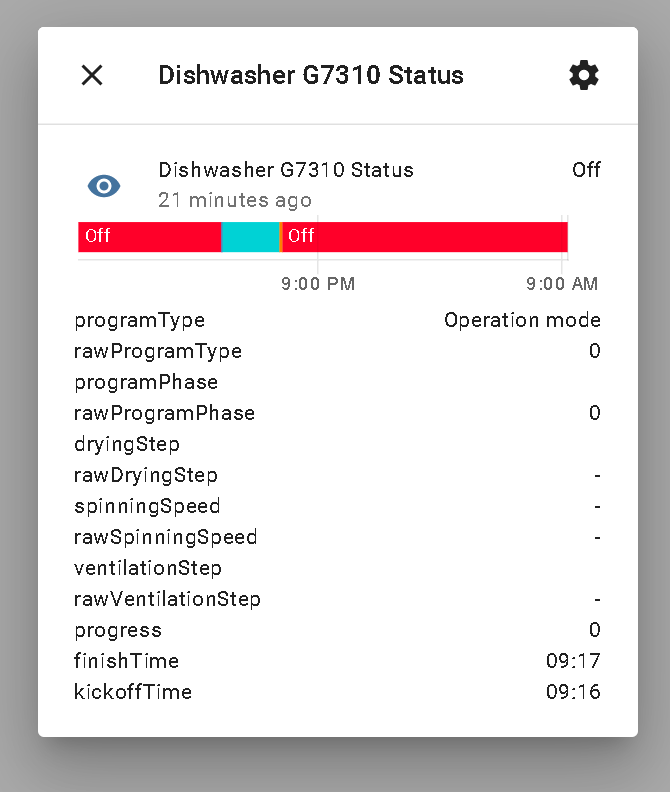Click the rawVentilationStep attribute label
This screenshot has height=792, width=670.
click(167, 600)
